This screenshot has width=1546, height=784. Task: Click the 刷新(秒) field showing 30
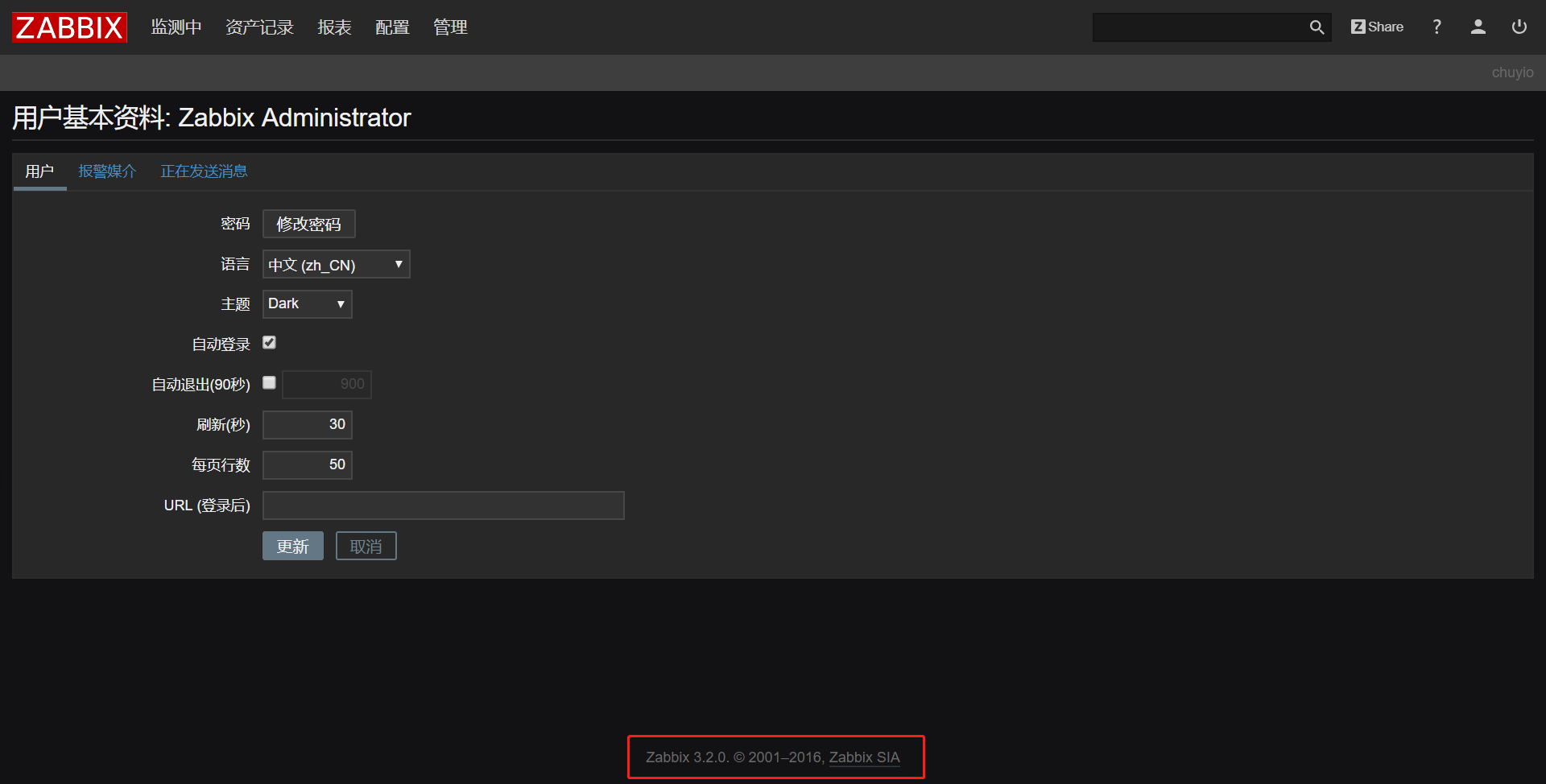308,425
